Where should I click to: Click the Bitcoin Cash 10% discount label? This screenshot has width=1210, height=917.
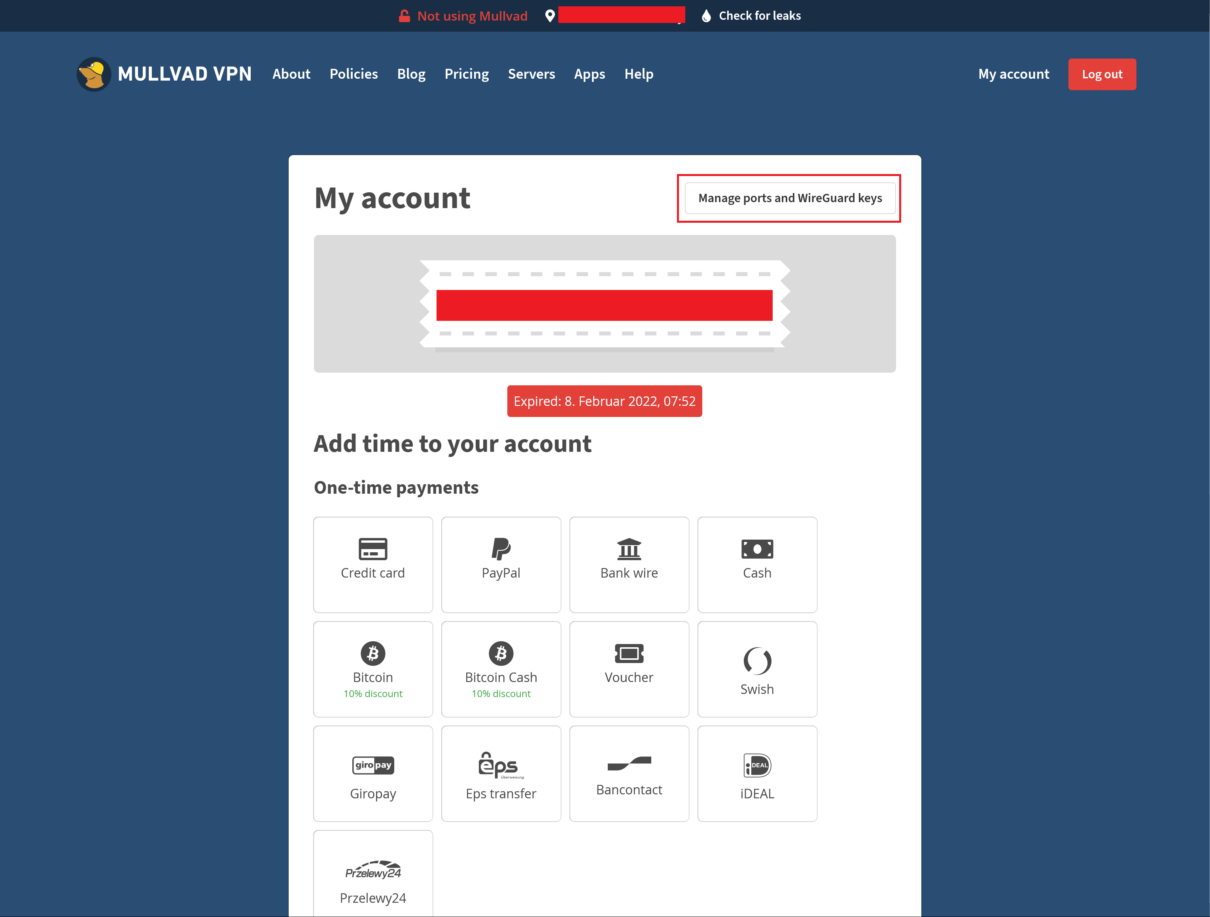click(501, 694)
